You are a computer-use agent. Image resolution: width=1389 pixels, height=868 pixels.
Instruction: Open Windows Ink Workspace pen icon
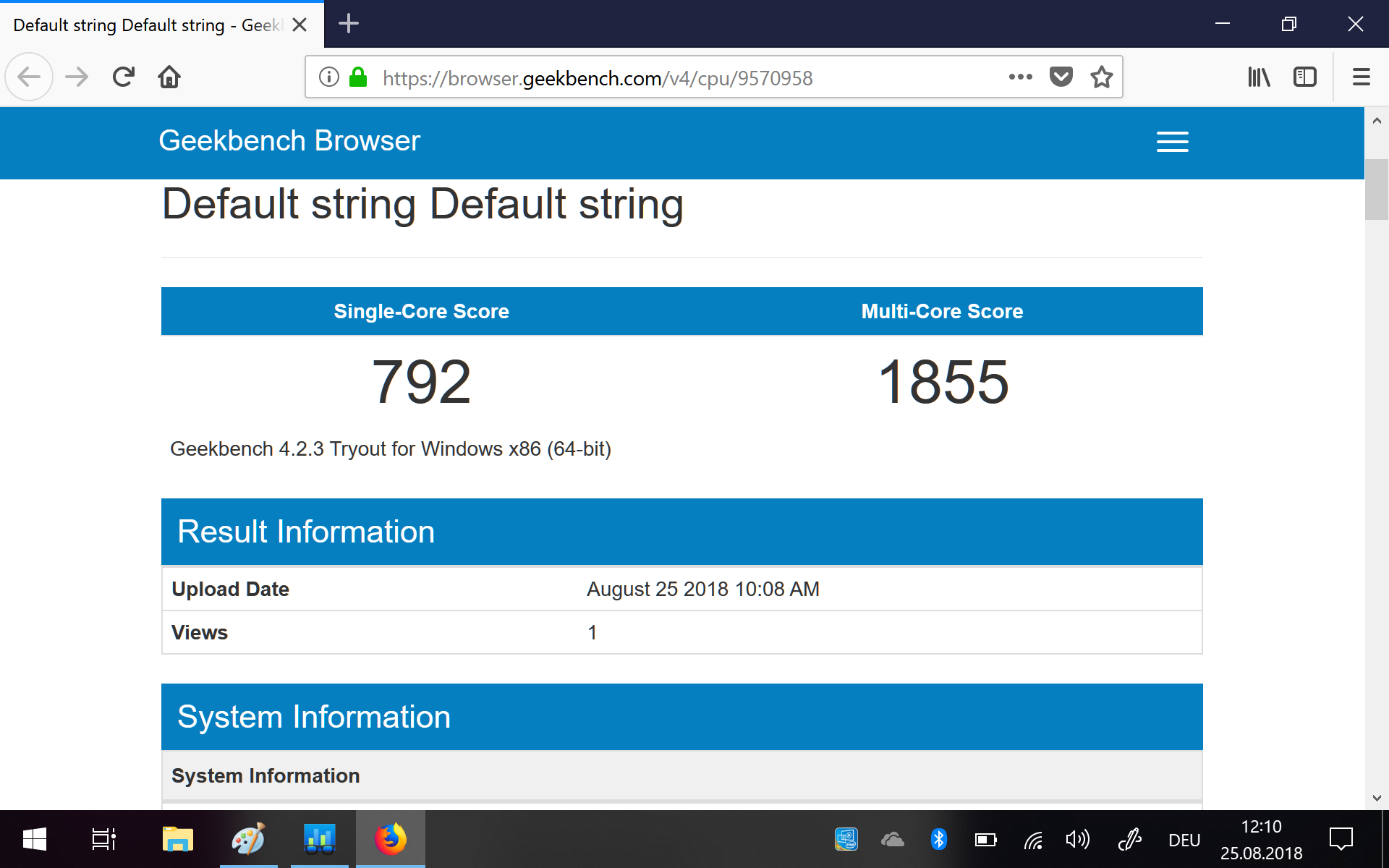pyautogui.click(x=1129, y=839)
